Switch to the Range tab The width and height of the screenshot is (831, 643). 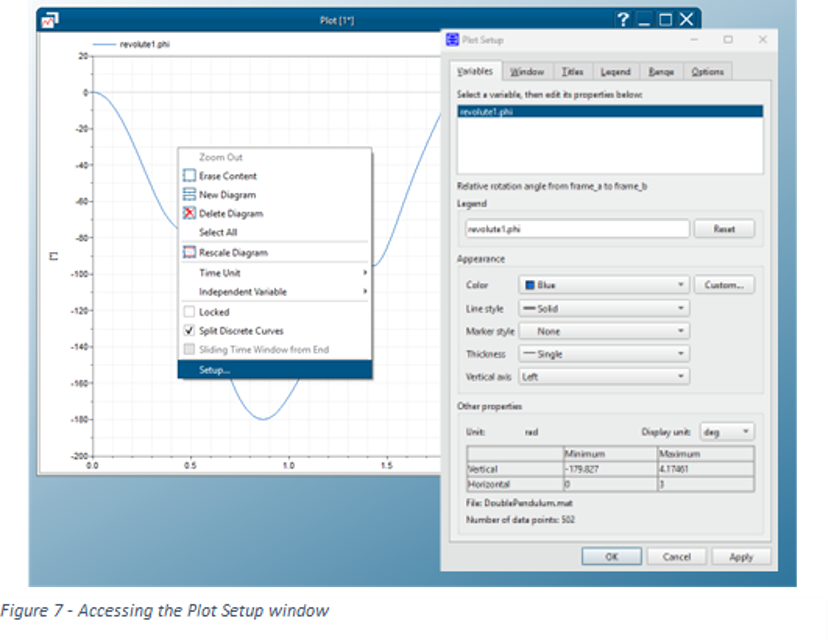(x=661, y=72)
